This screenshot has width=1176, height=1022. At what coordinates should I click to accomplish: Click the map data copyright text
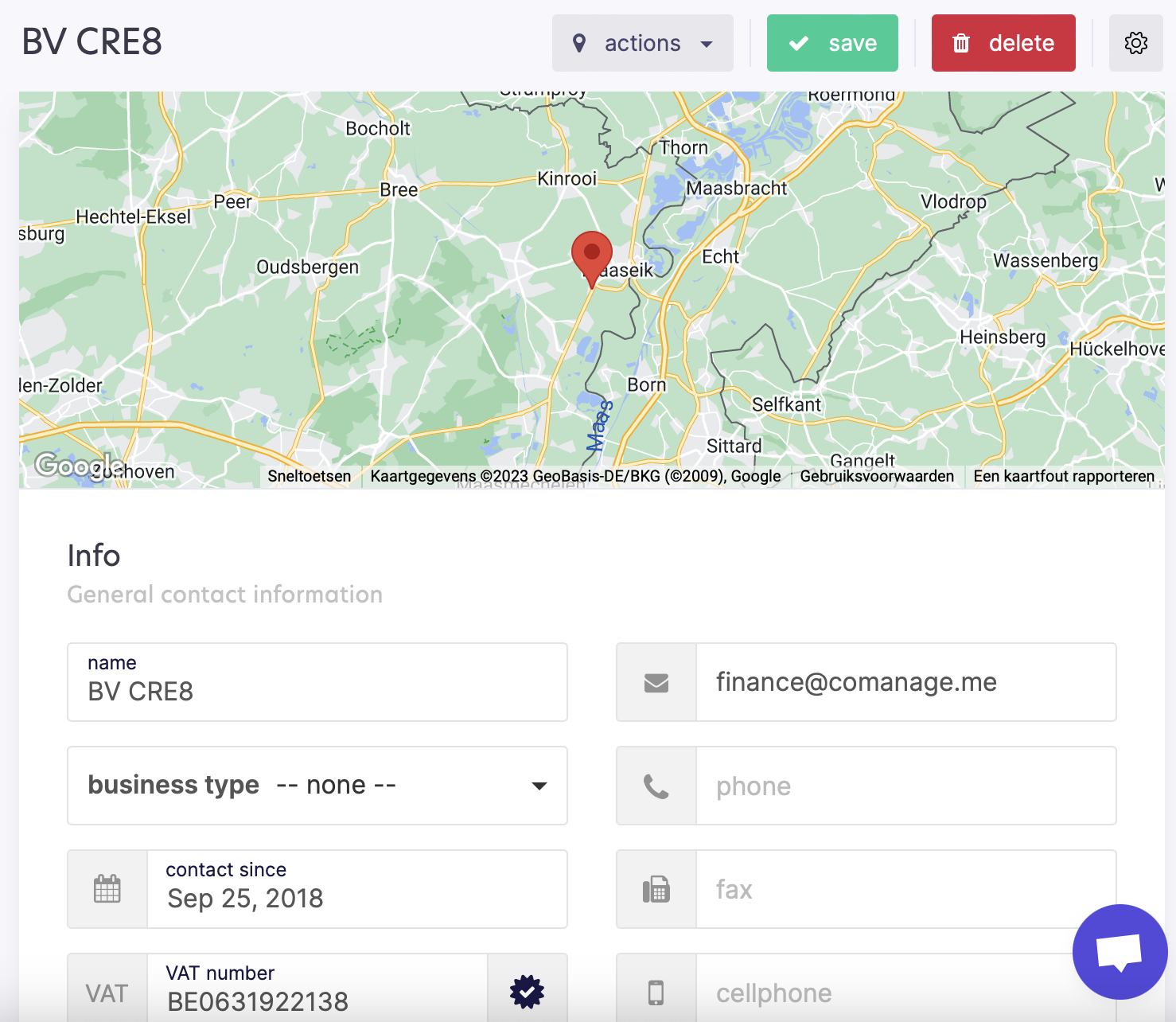[575, 476]
